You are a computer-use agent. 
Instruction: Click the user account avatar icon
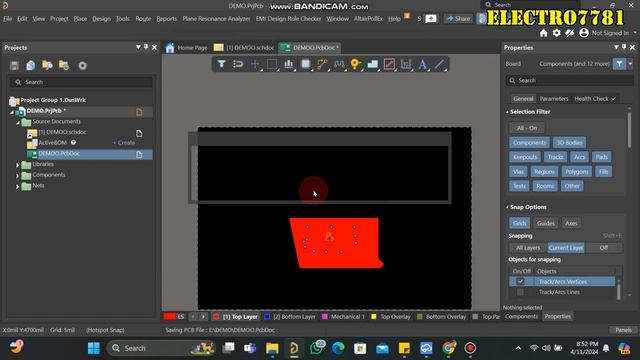point(584,33)
